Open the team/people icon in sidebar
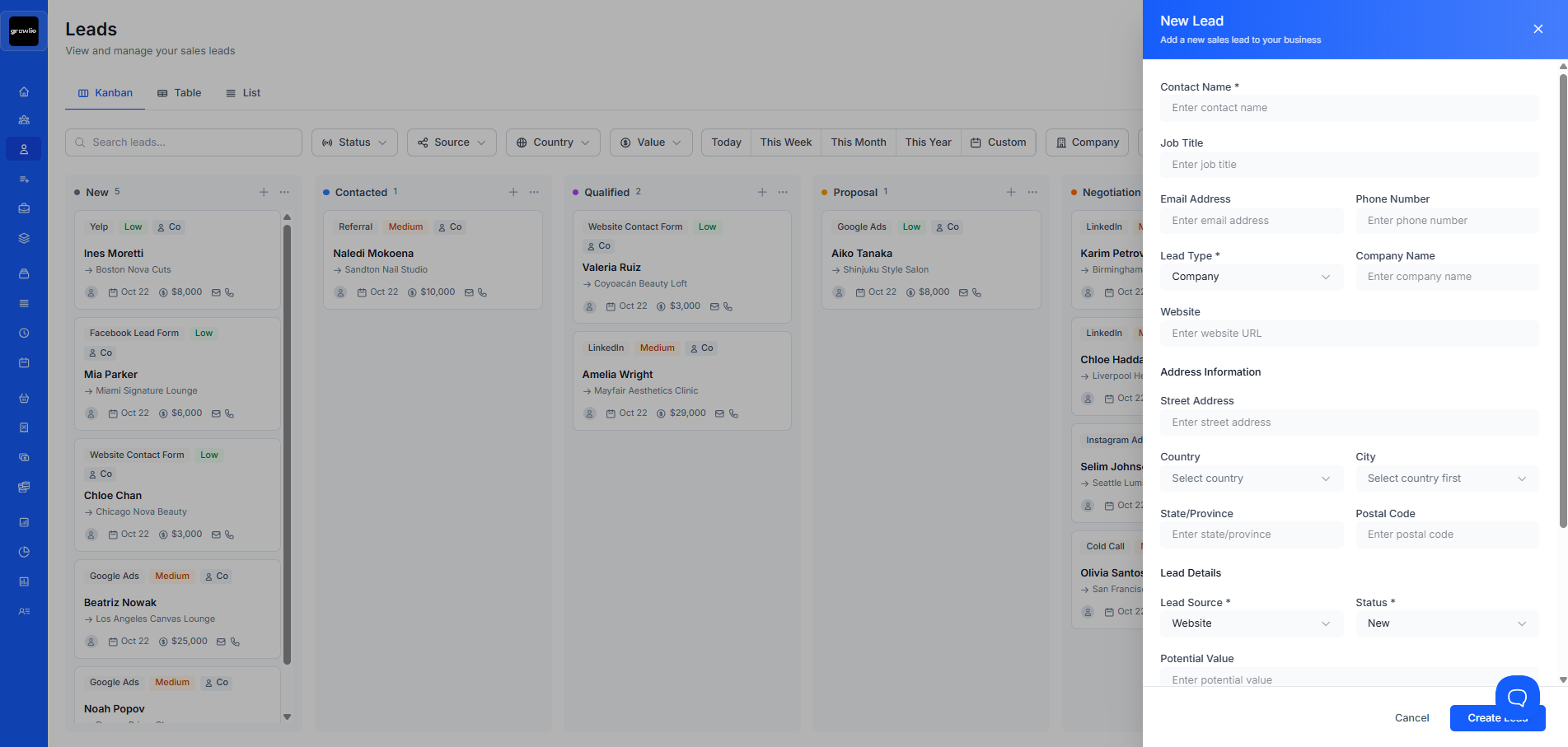 (24, 119)
